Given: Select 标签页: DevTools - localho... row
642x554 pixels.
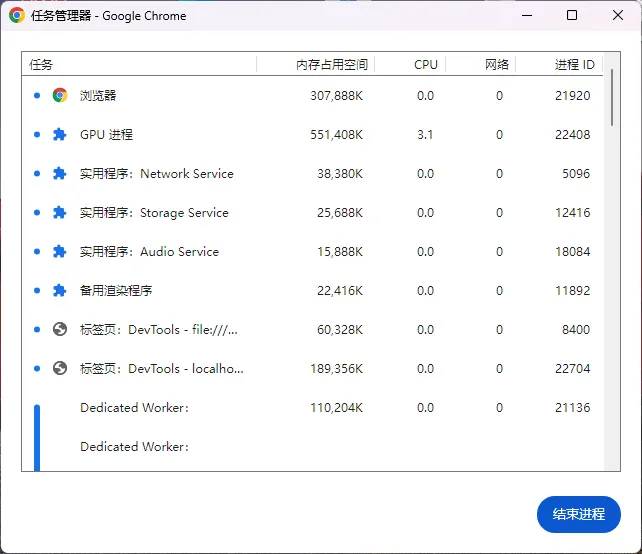Looking at the screenshot, I should coord(312,369).
